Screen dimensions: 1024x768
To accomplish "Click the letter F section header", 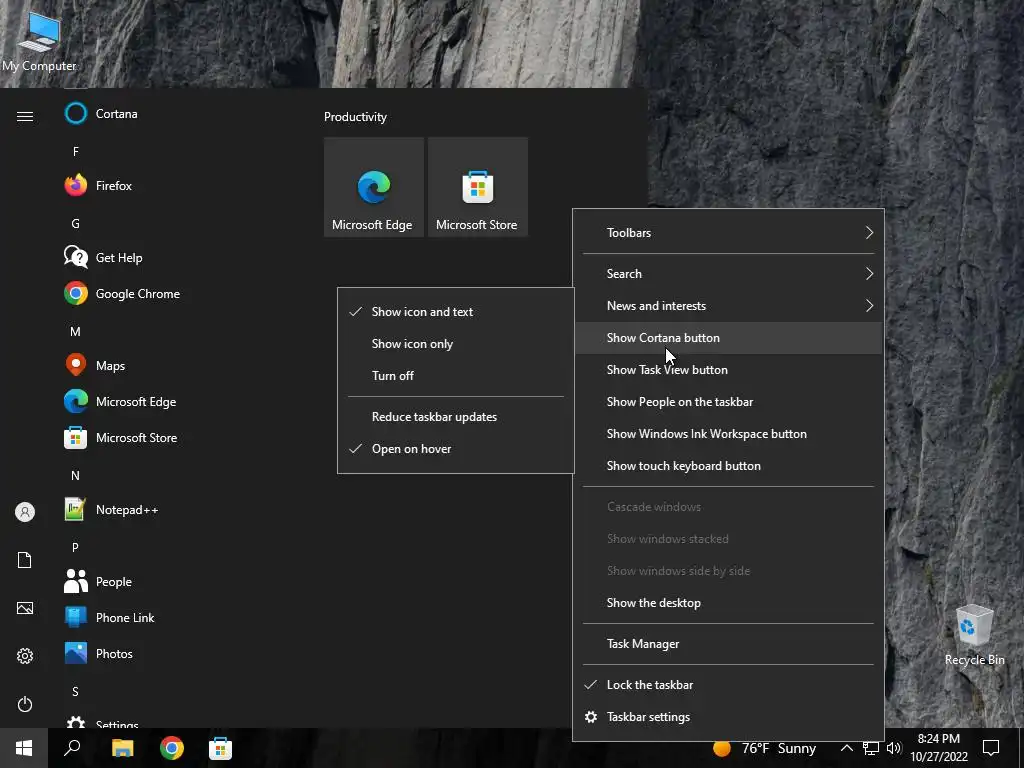I will (x=76, y=152).
